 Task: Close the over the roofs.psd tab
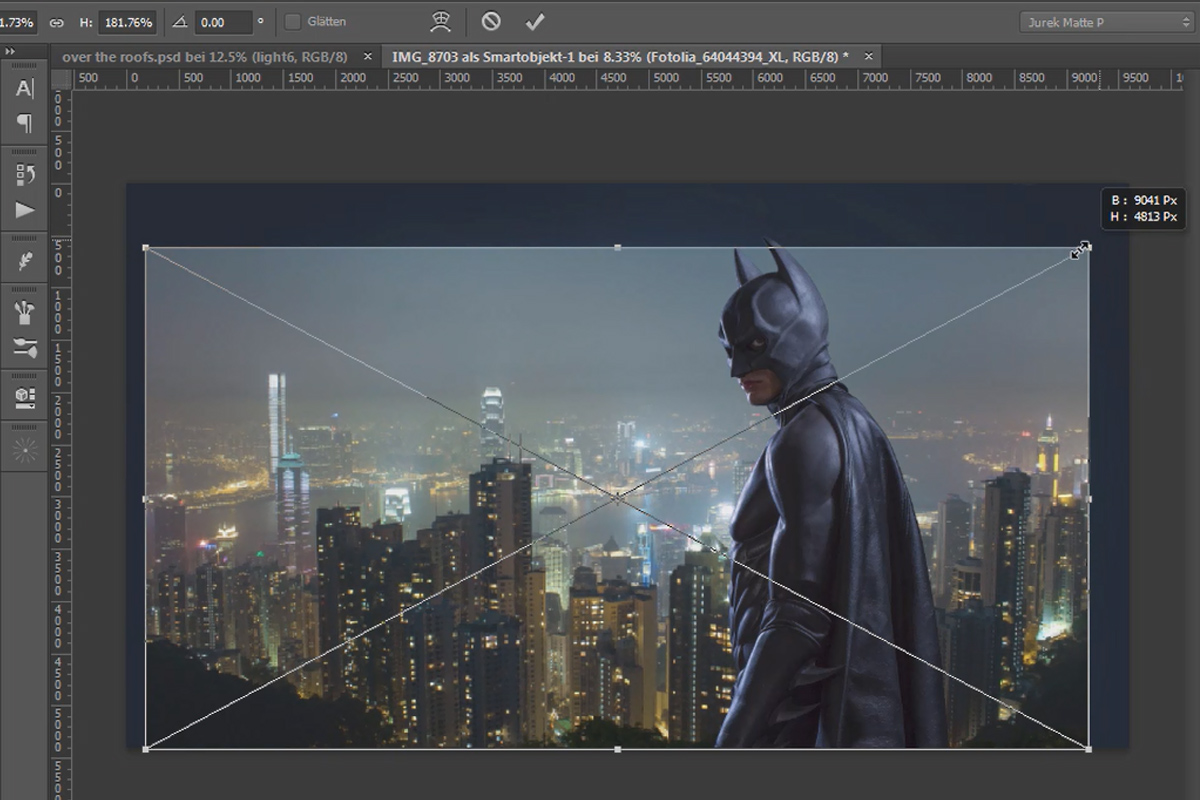(x=368, y=57)
